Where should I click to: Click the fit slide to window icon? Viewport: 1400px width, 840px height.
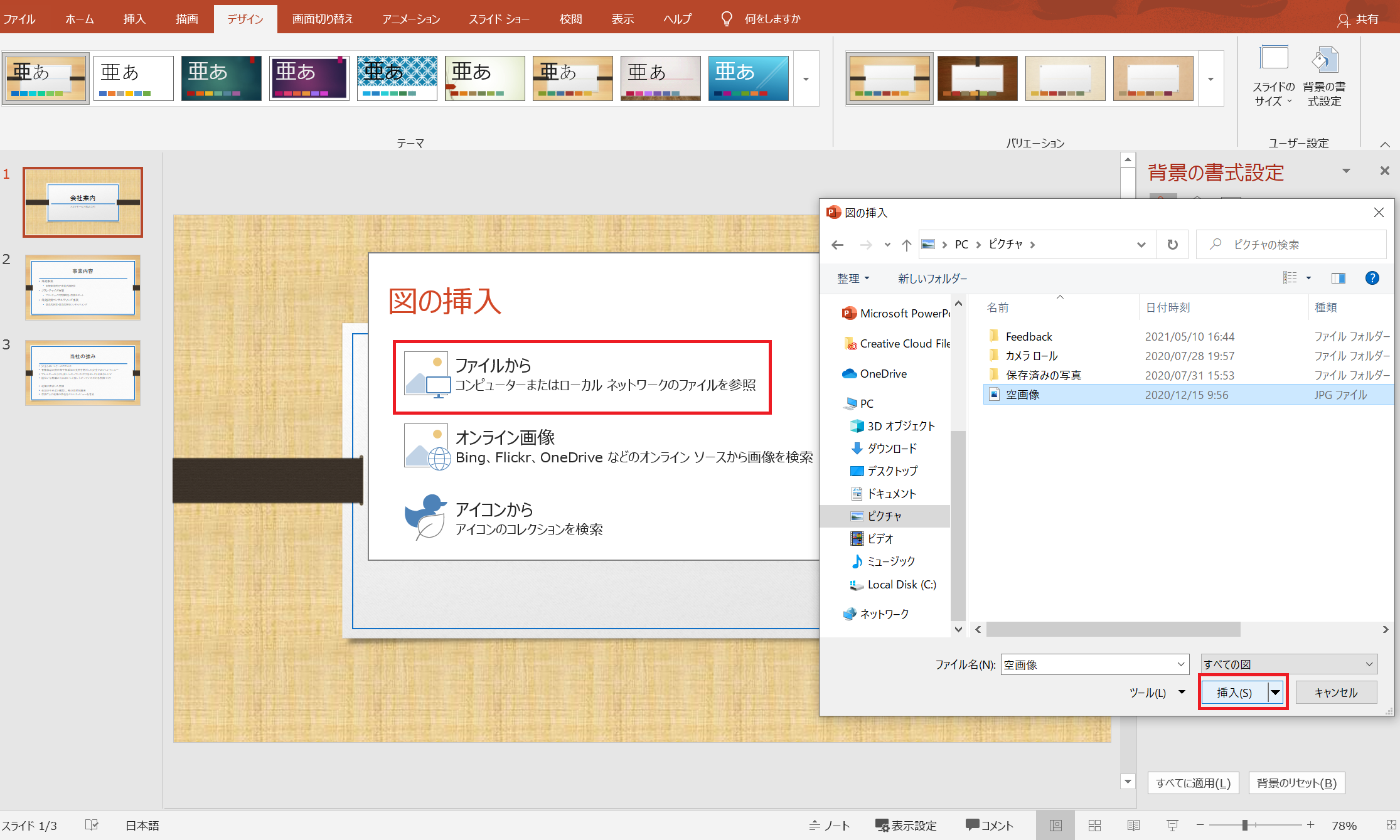(x=1391, y=825)
